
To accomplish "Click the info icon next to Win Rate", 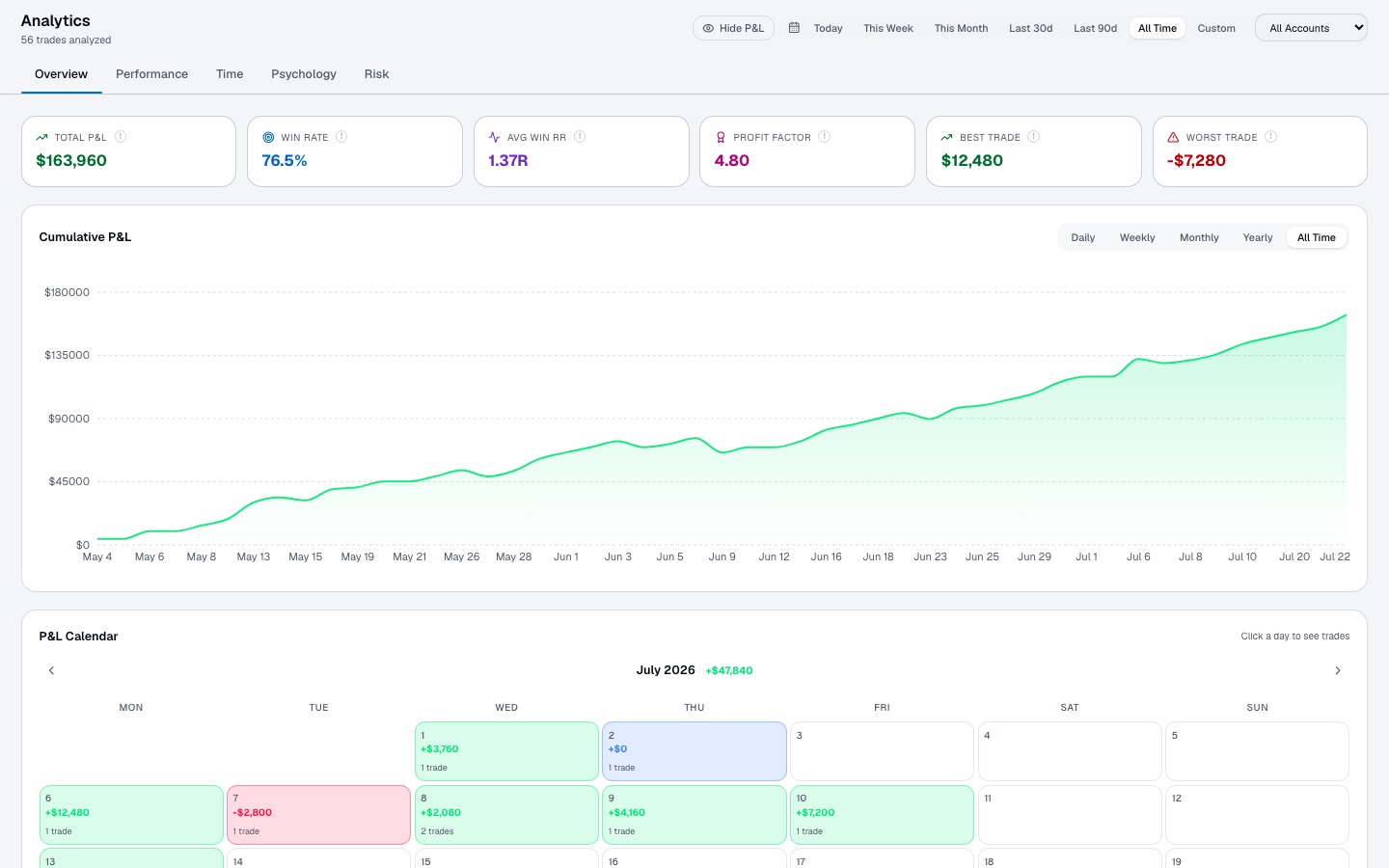I will point(341,137).
